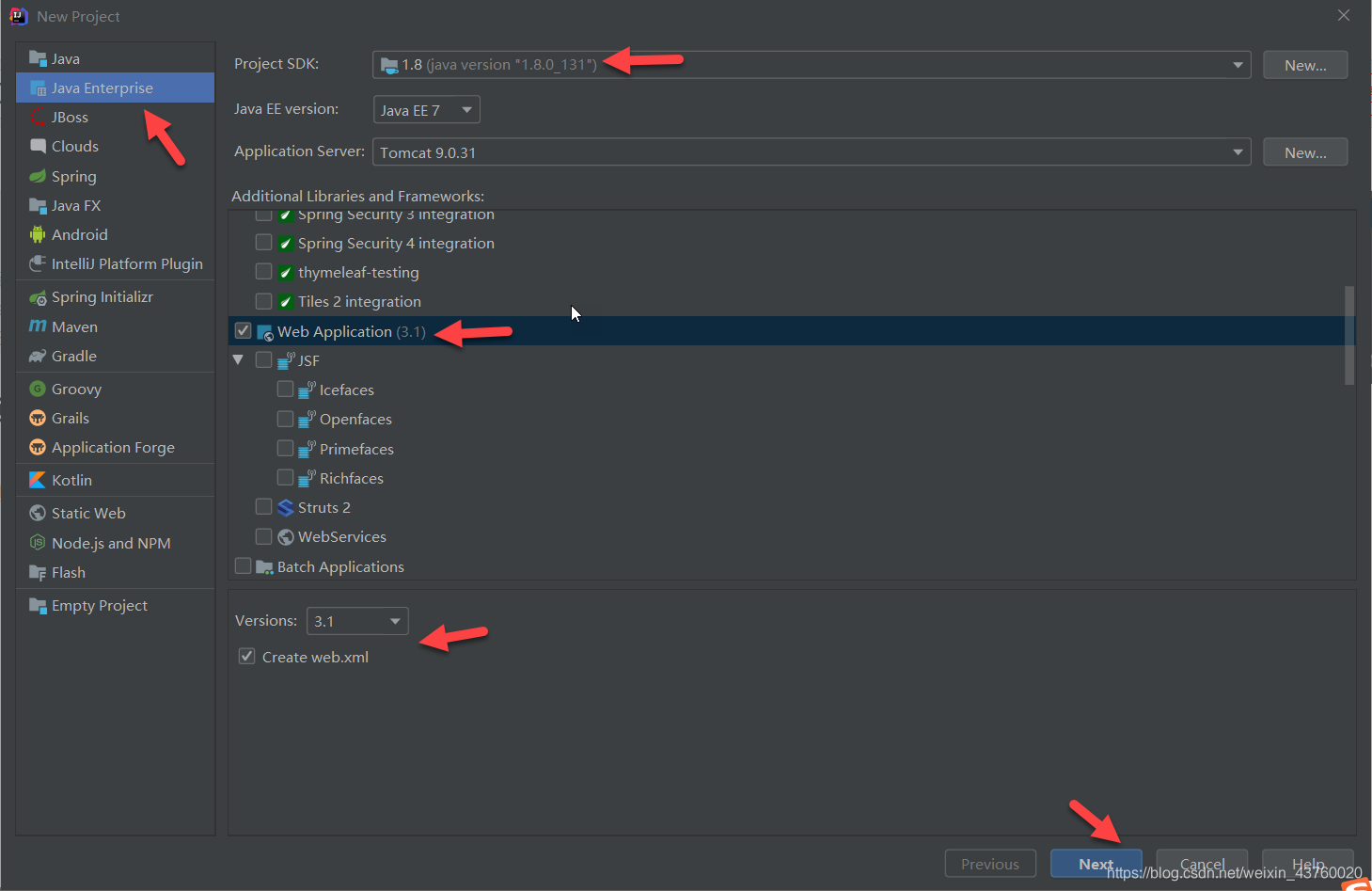
Task: Tick the Primefaces checkbox
Action: point(285,449)
